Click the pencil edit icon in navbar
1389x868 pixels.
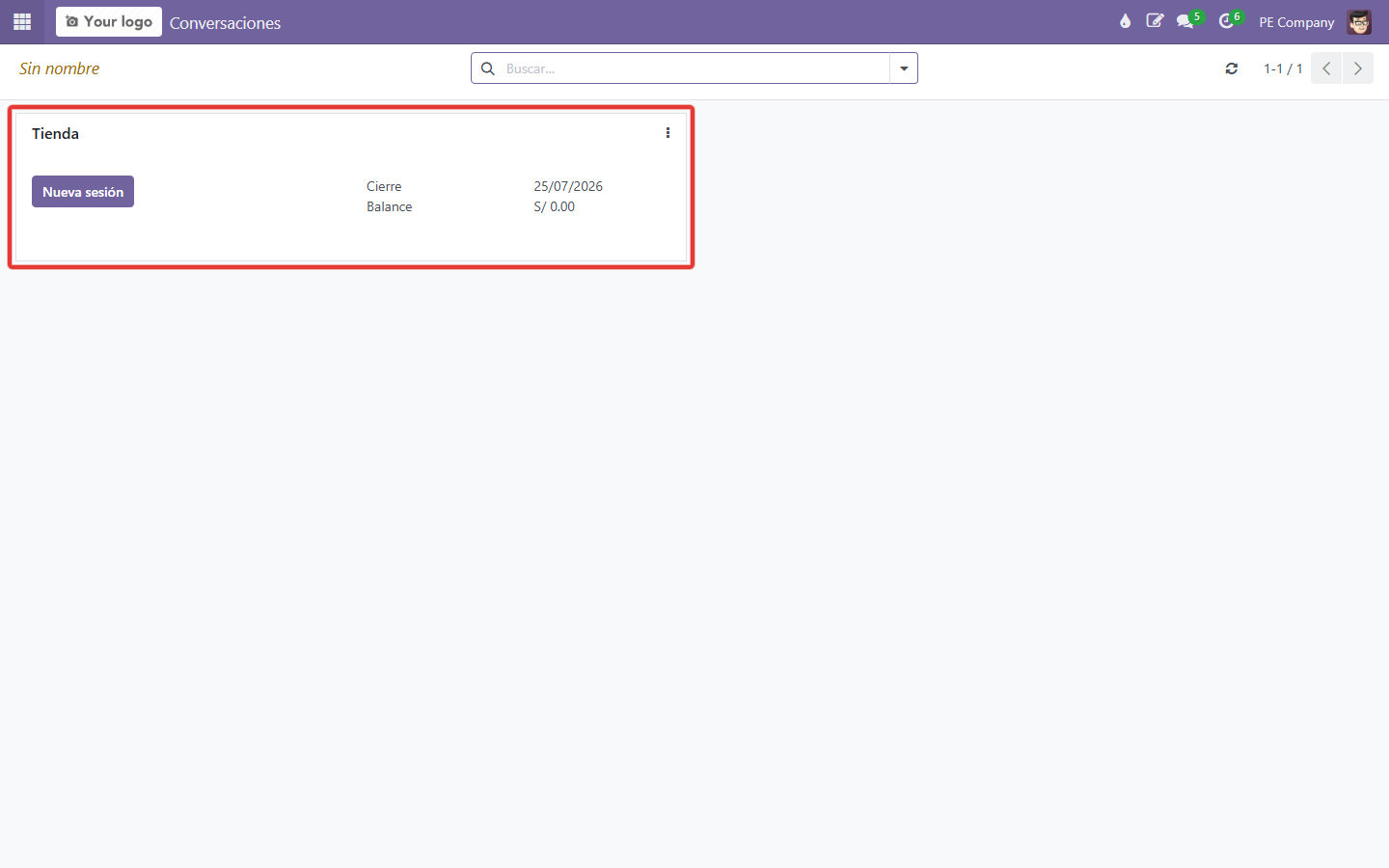tap(1155, 21)
